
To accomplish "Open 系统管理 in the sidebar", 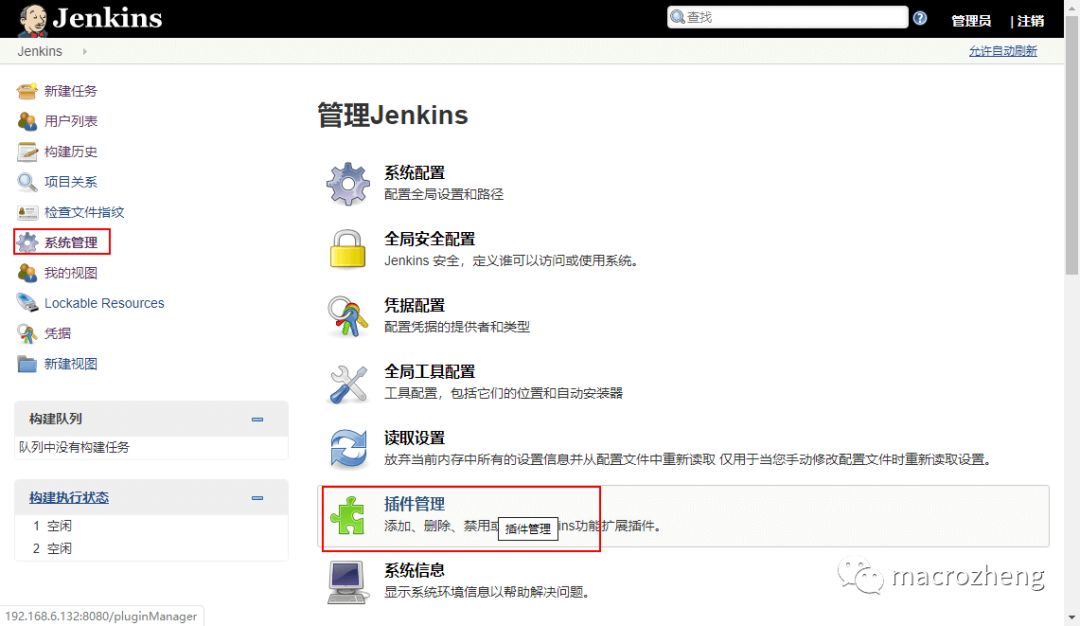I will pyautogui.click(x=70, y=242).
